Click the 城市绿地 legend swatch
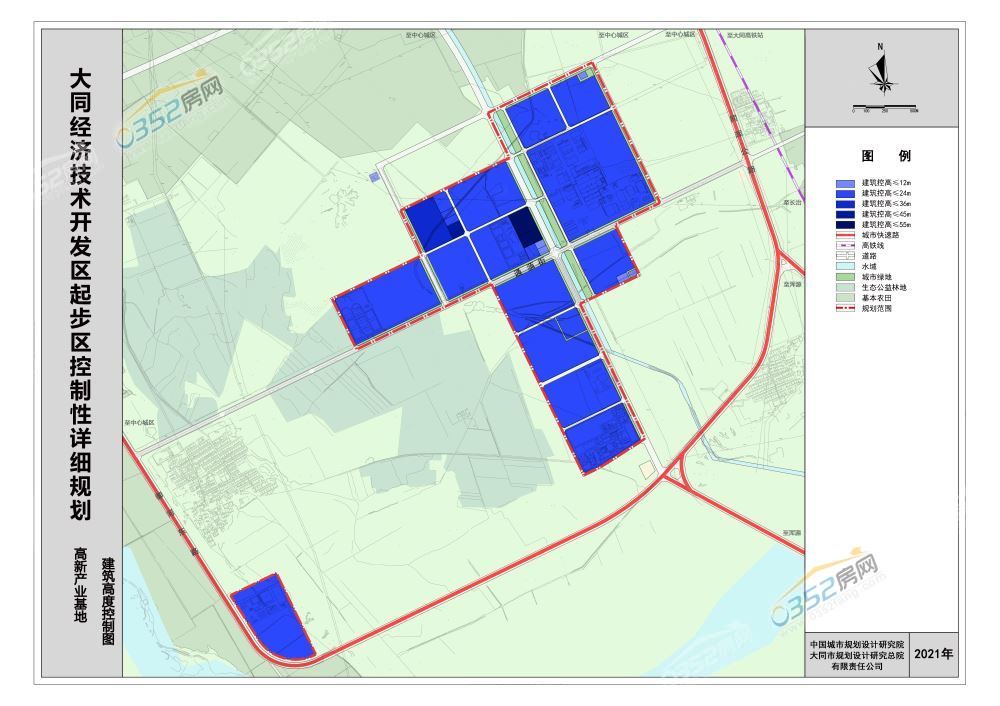 [x=845, y=277]
